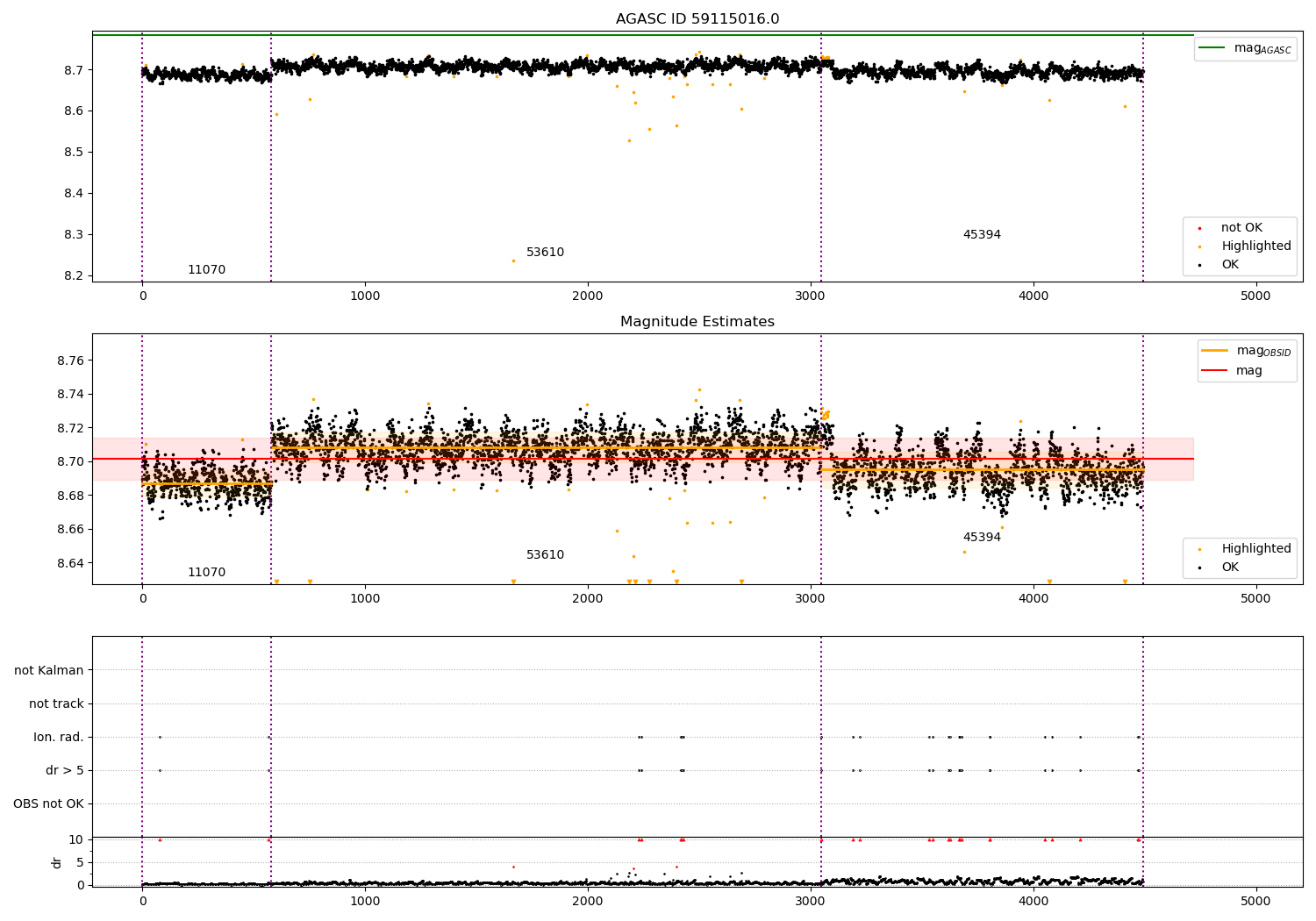Click the 'OBS not OK' row label
The image size is (1316, 921).
[x=48, y=803]
